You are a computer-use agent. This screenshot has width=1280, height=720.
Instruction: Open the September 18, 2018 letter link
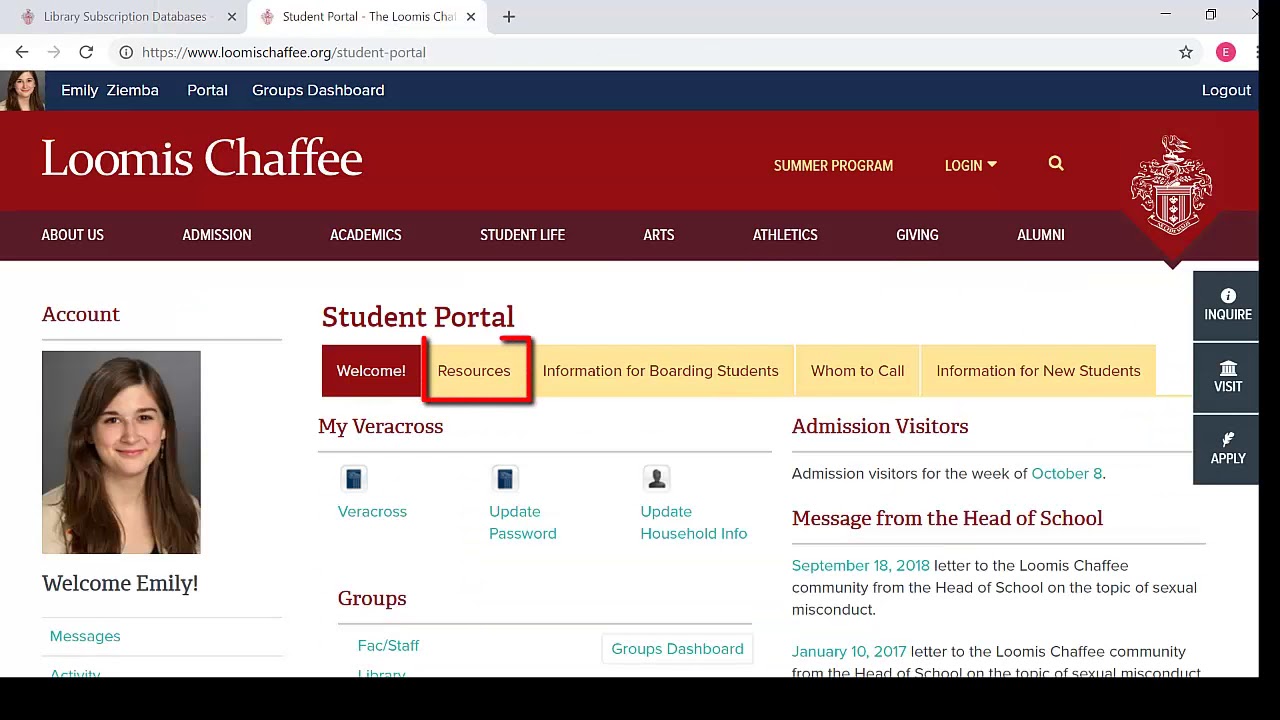[x=861, y=566]
